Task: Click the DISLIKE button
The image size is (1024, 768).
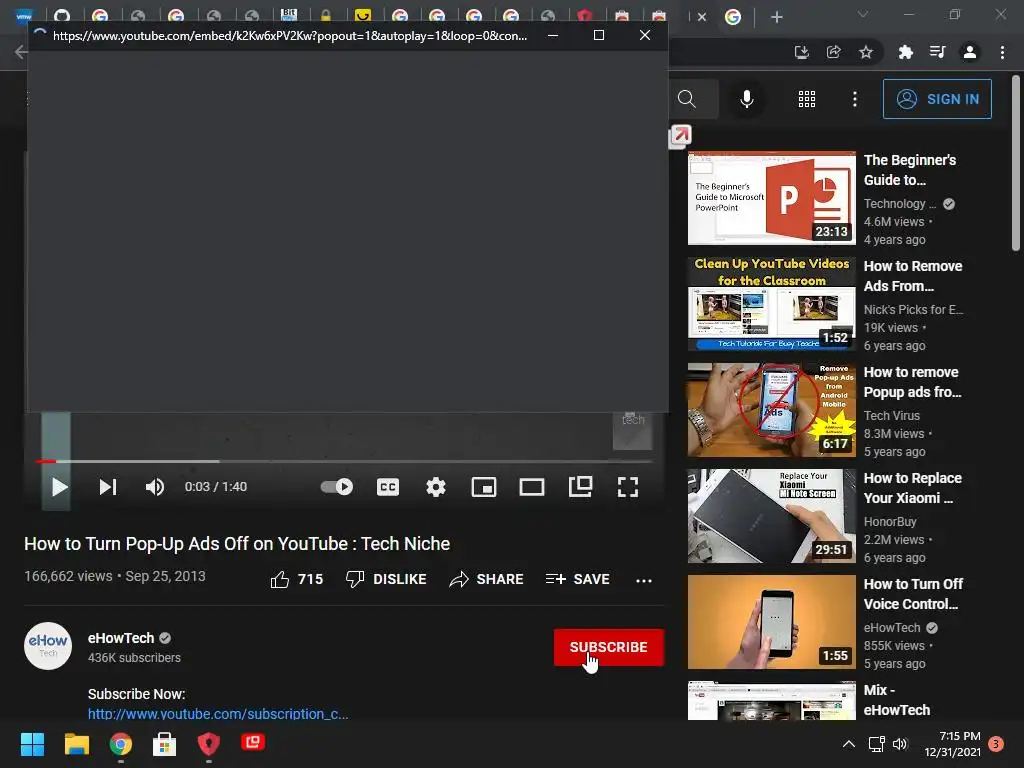Action: click(x=386, y=579)
